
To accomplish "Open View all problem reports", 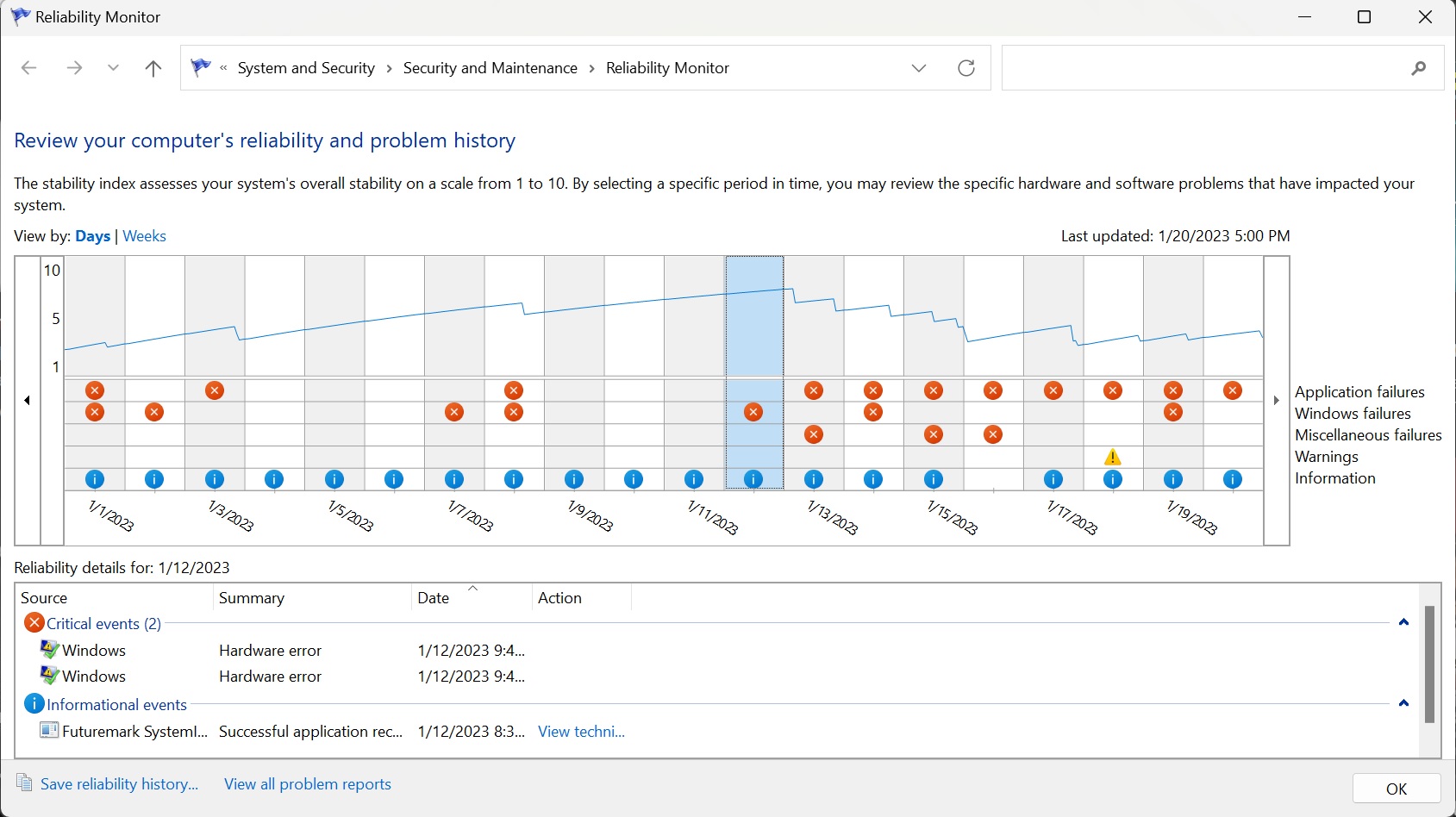I will point(308,784).
